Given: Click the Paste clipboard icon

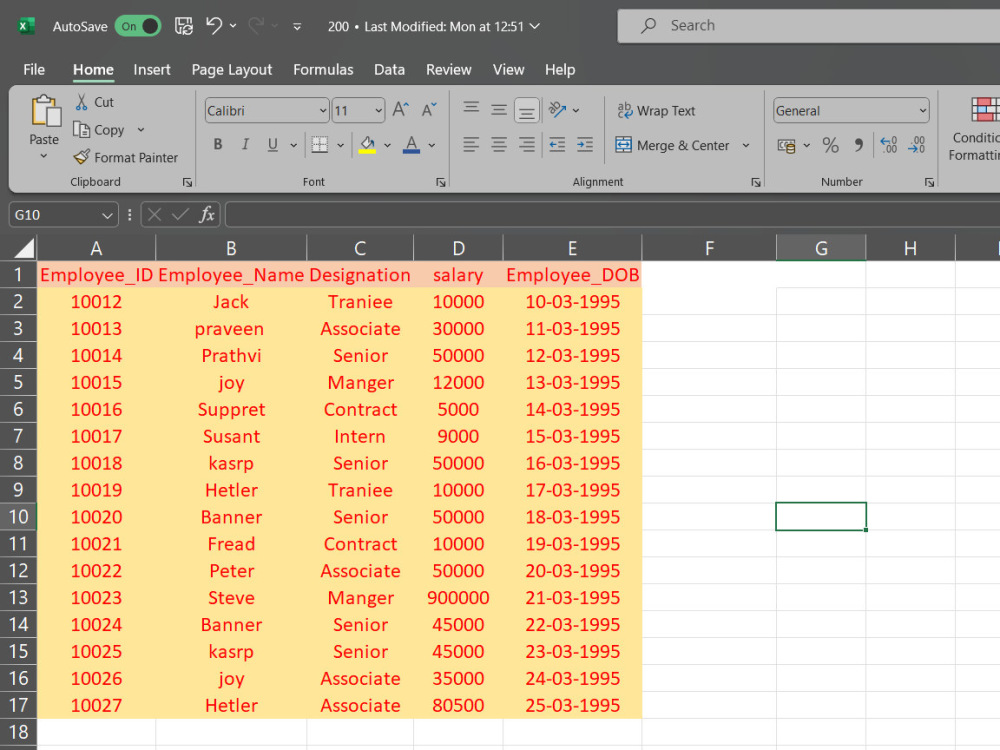Looking at the screenshot, I should pos(45,111).
